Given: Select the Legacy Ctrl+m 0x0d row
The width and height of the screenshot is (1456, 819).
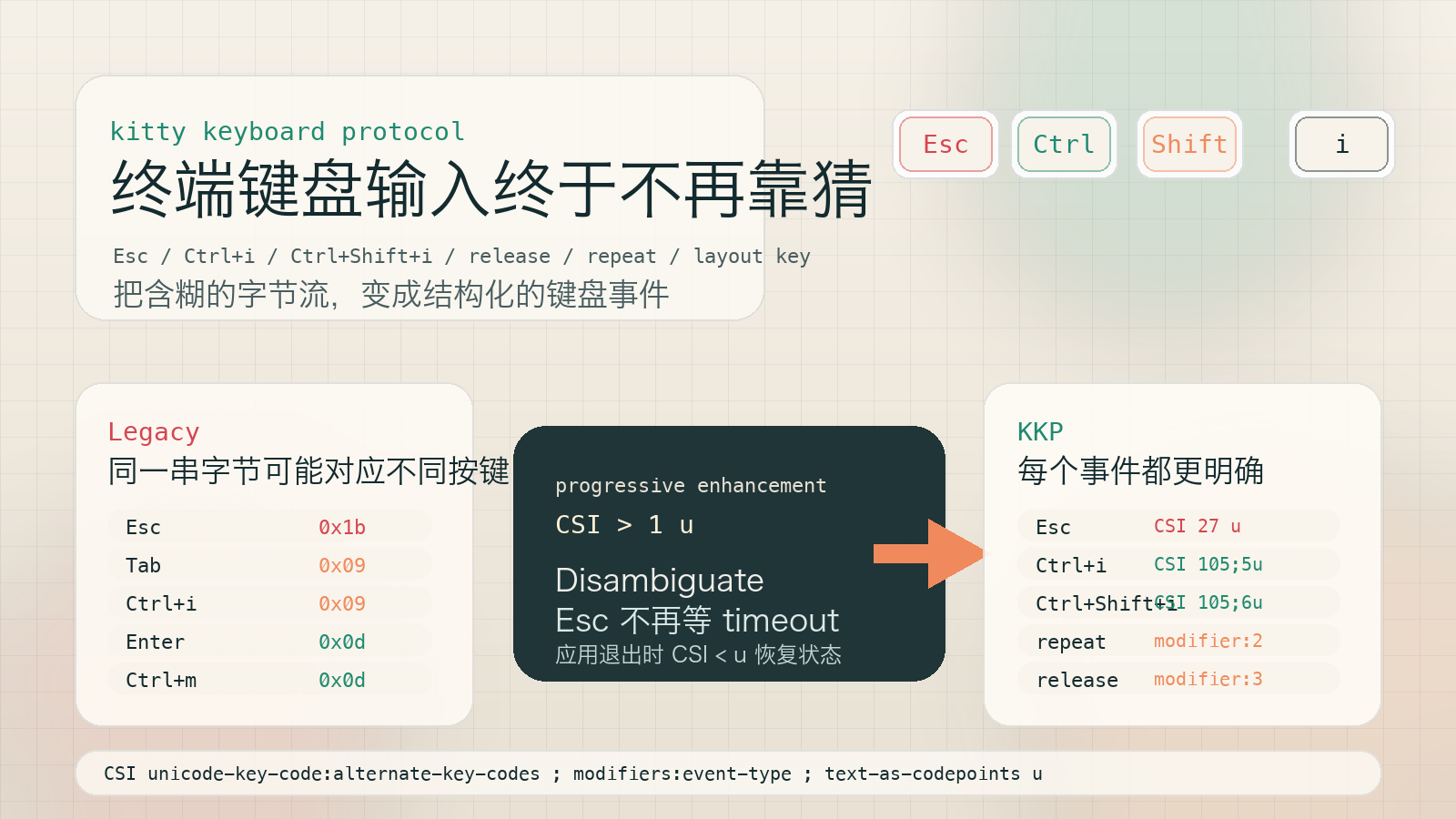Looking at the screenshot, I should pos(269,680).
